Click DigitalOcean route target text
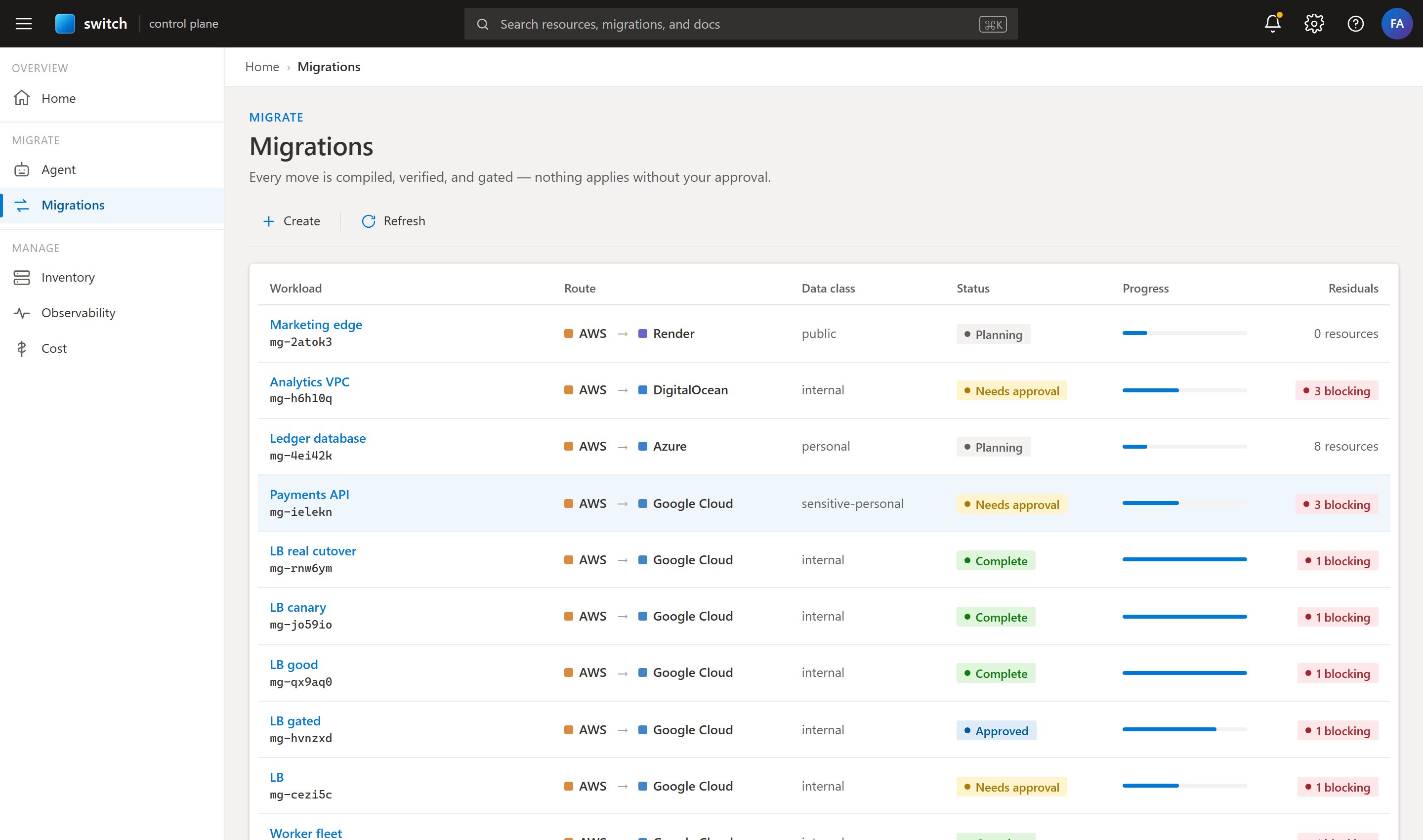 [690, 390]
